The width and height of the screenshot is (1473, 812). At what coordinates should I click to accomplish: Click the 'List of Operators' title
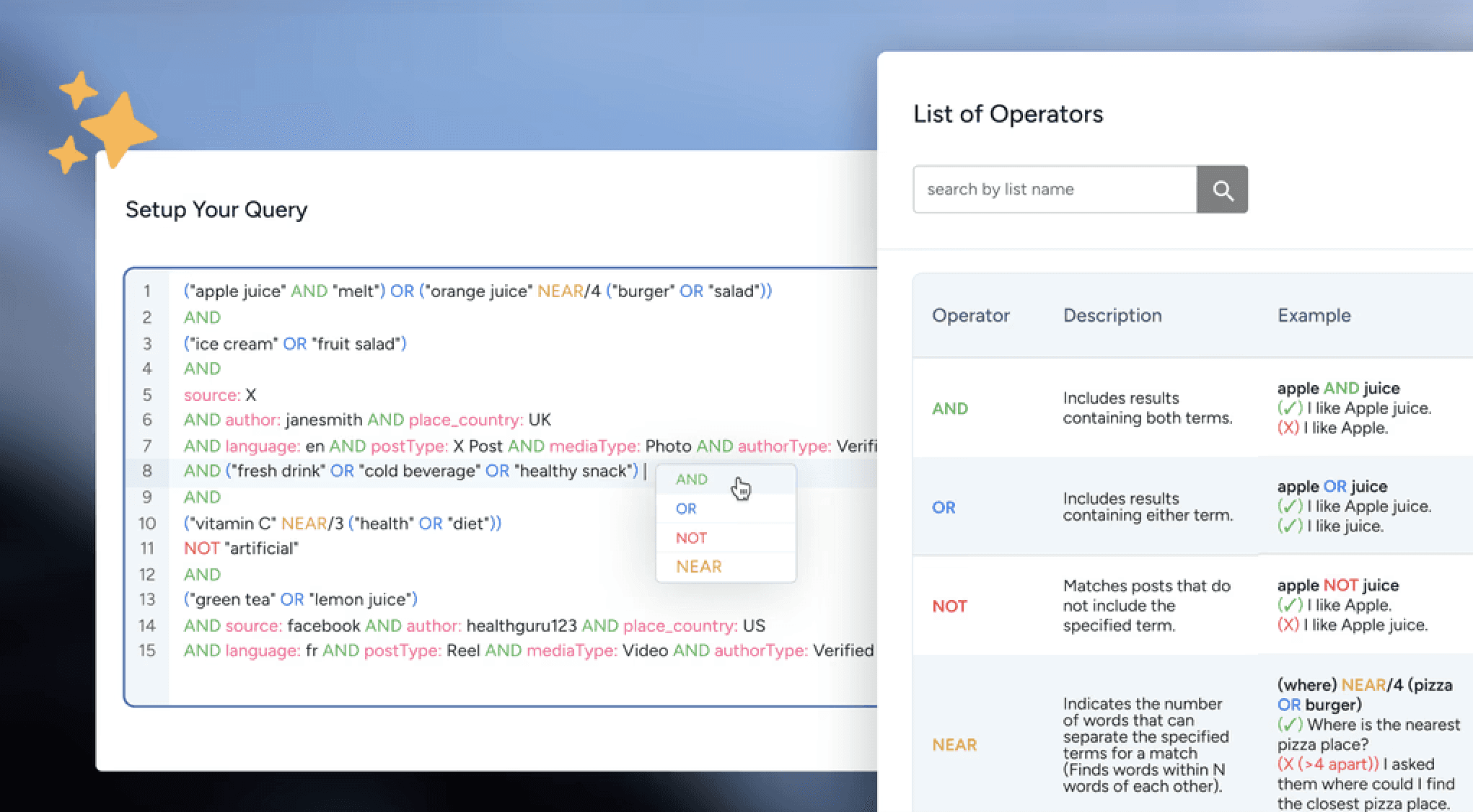point(1008,114)
